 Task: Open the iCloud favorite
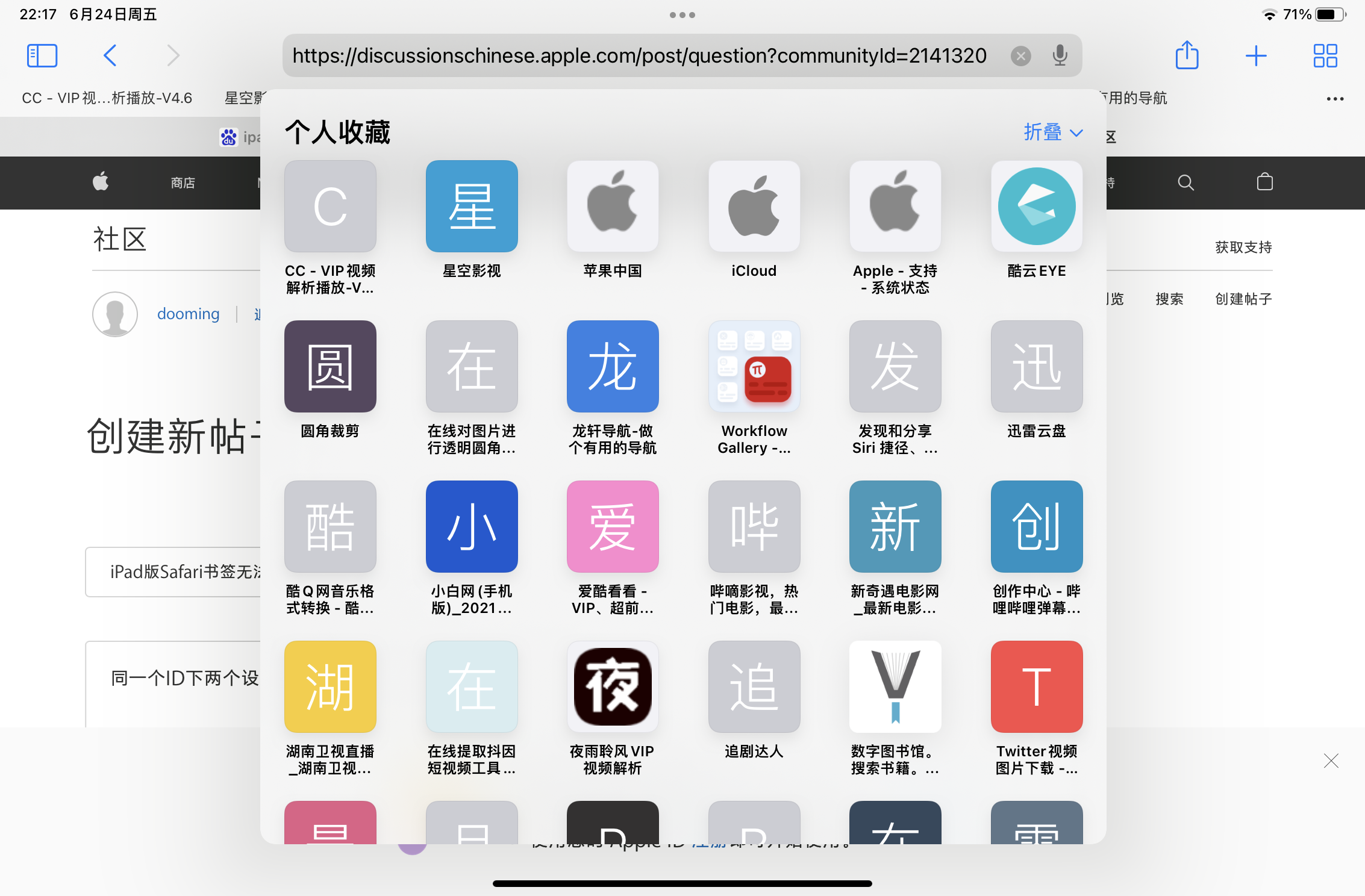tap(754, 207)
